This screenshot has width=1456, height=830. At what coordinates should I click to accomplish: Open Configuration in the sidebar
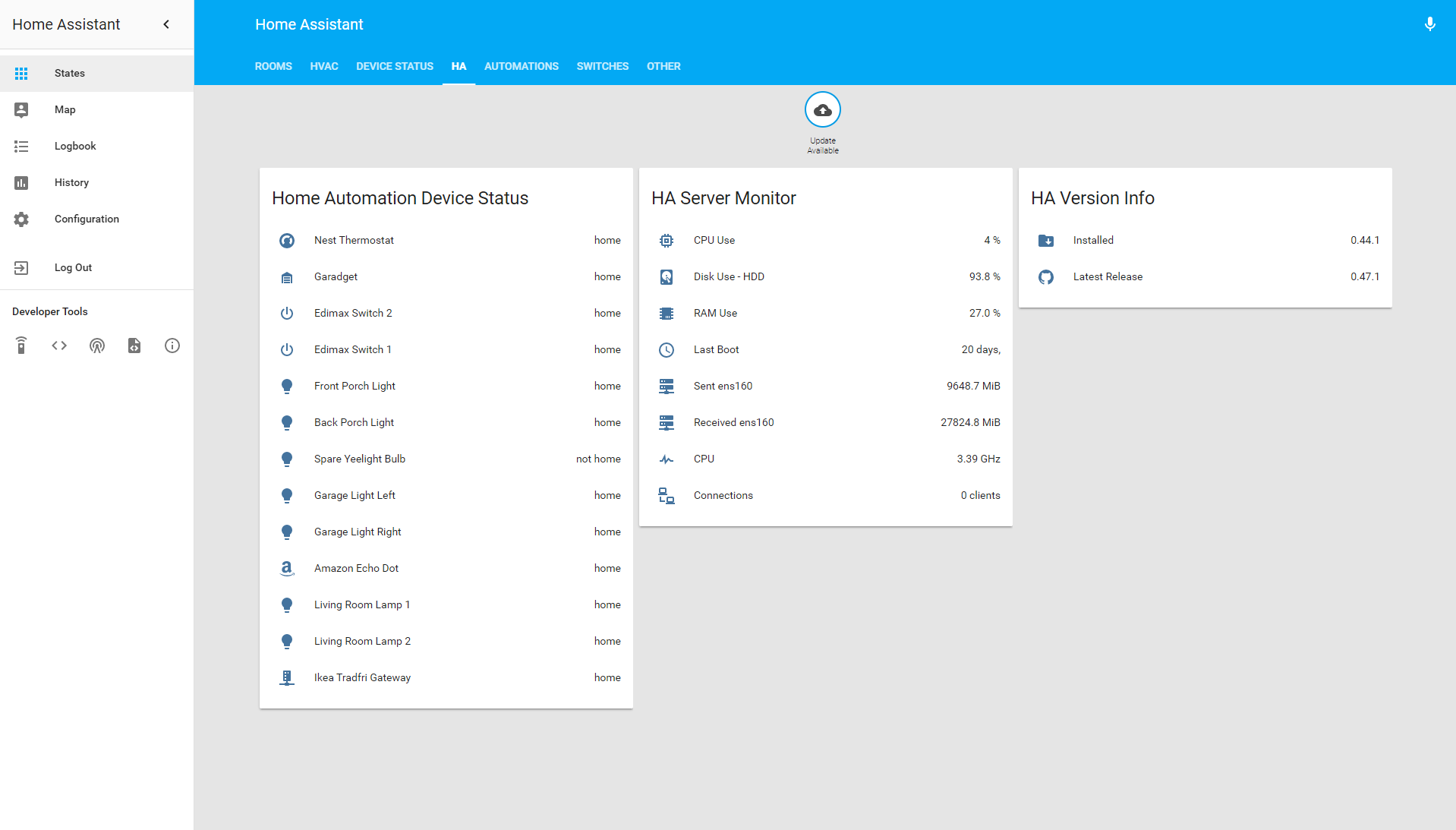pyautogui.click(x=87, y=219)
